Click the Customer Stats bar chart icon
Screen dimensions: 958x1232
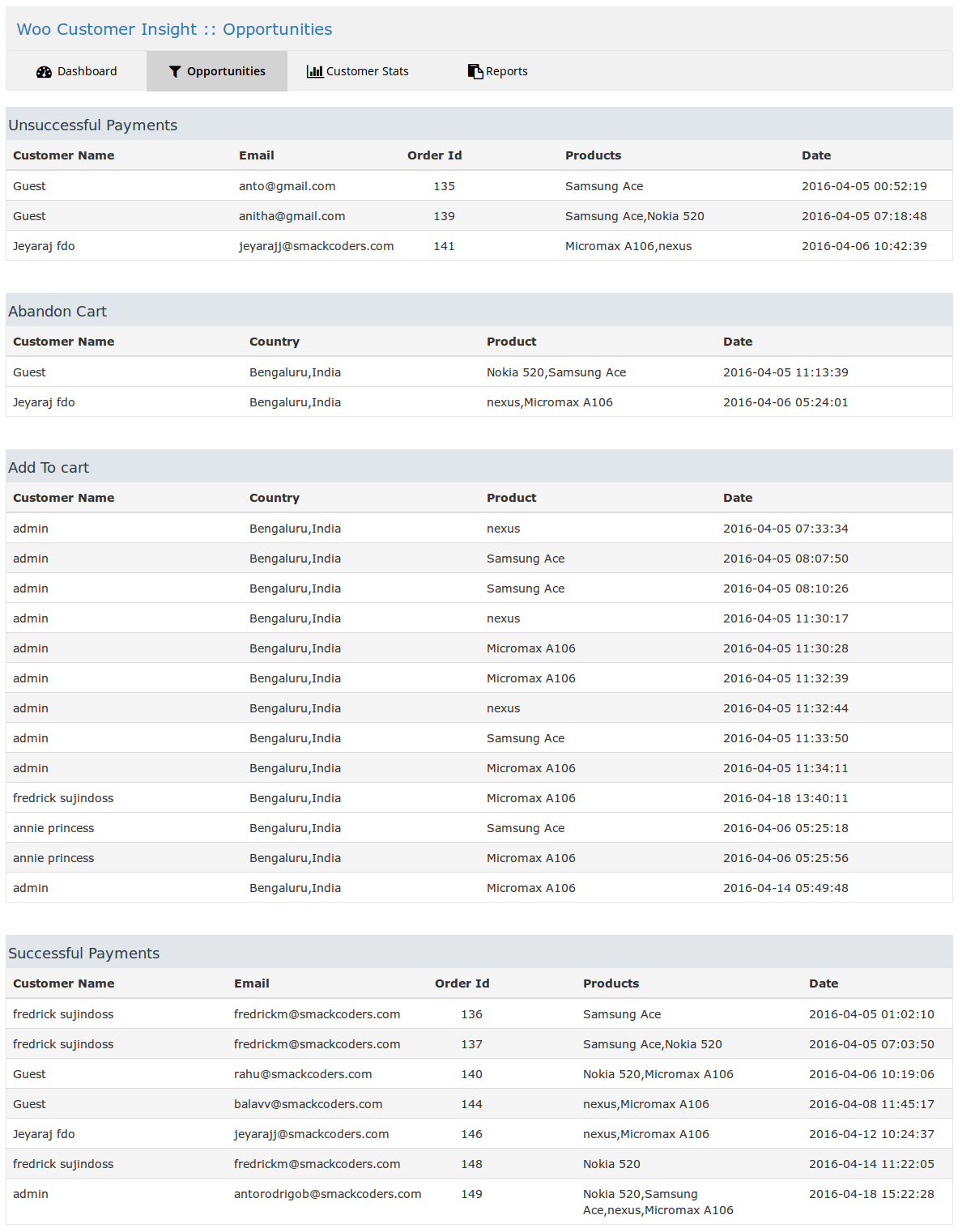click(315, 71)
